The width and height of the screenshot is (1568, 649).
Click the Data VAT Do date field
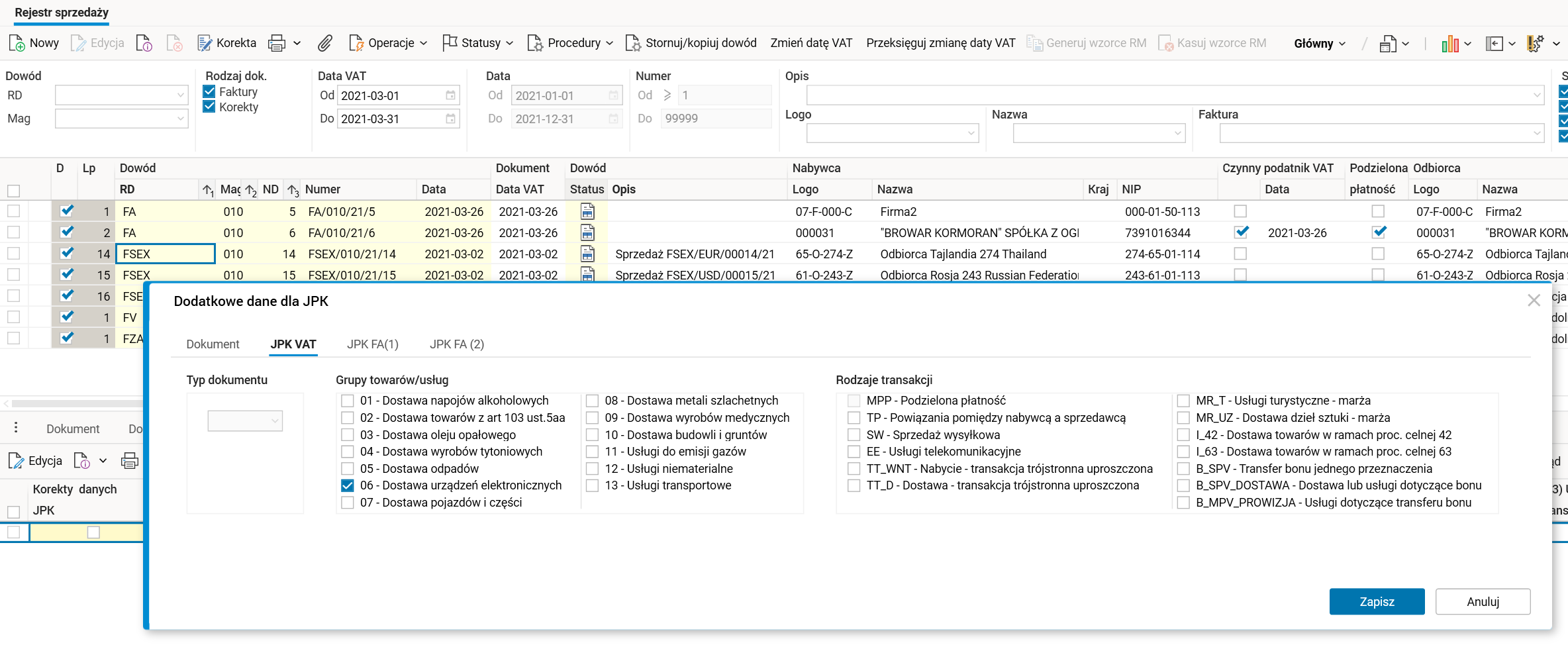(391, 119)
